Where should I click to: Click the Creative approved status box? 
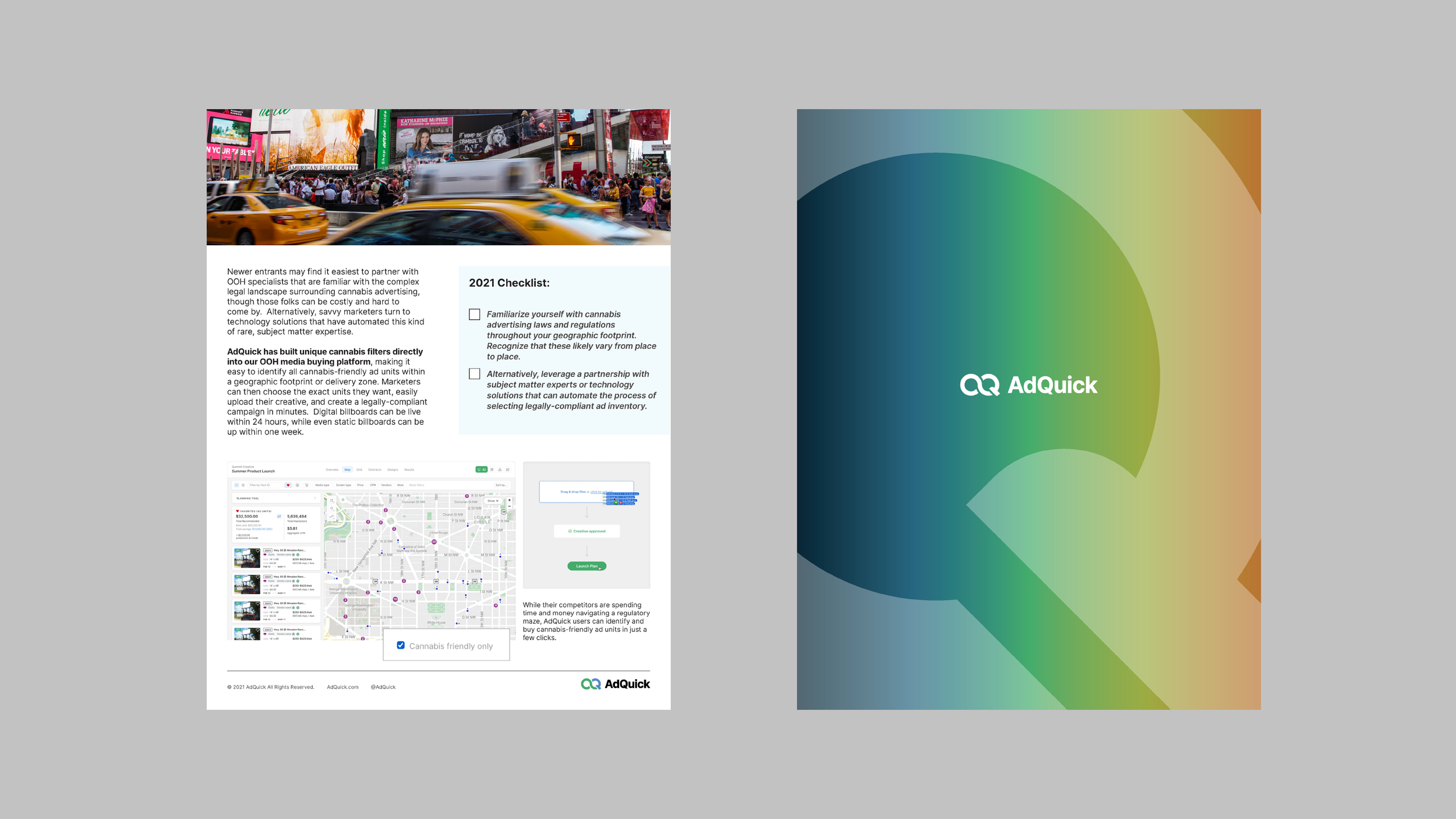click(x=587, y=531)
